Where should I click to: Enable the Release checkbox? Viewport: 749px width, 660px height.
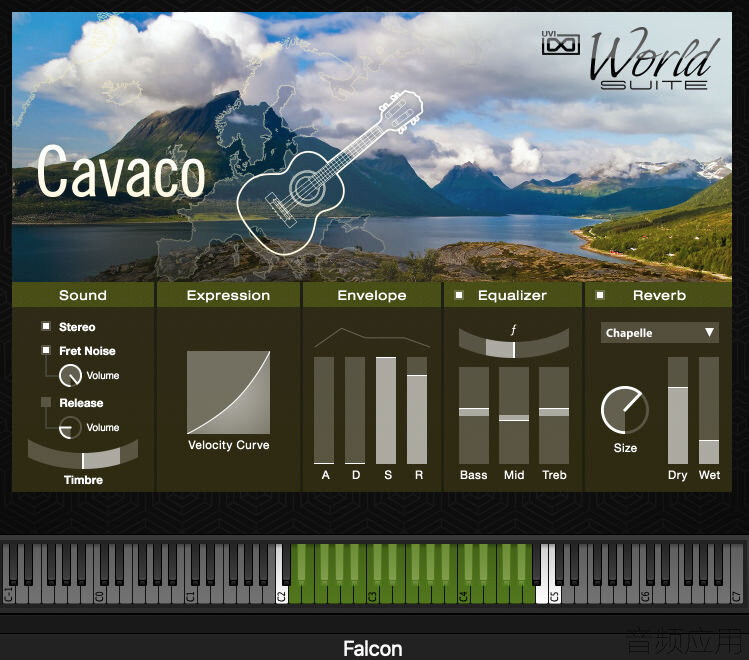(x=46, y=402)
